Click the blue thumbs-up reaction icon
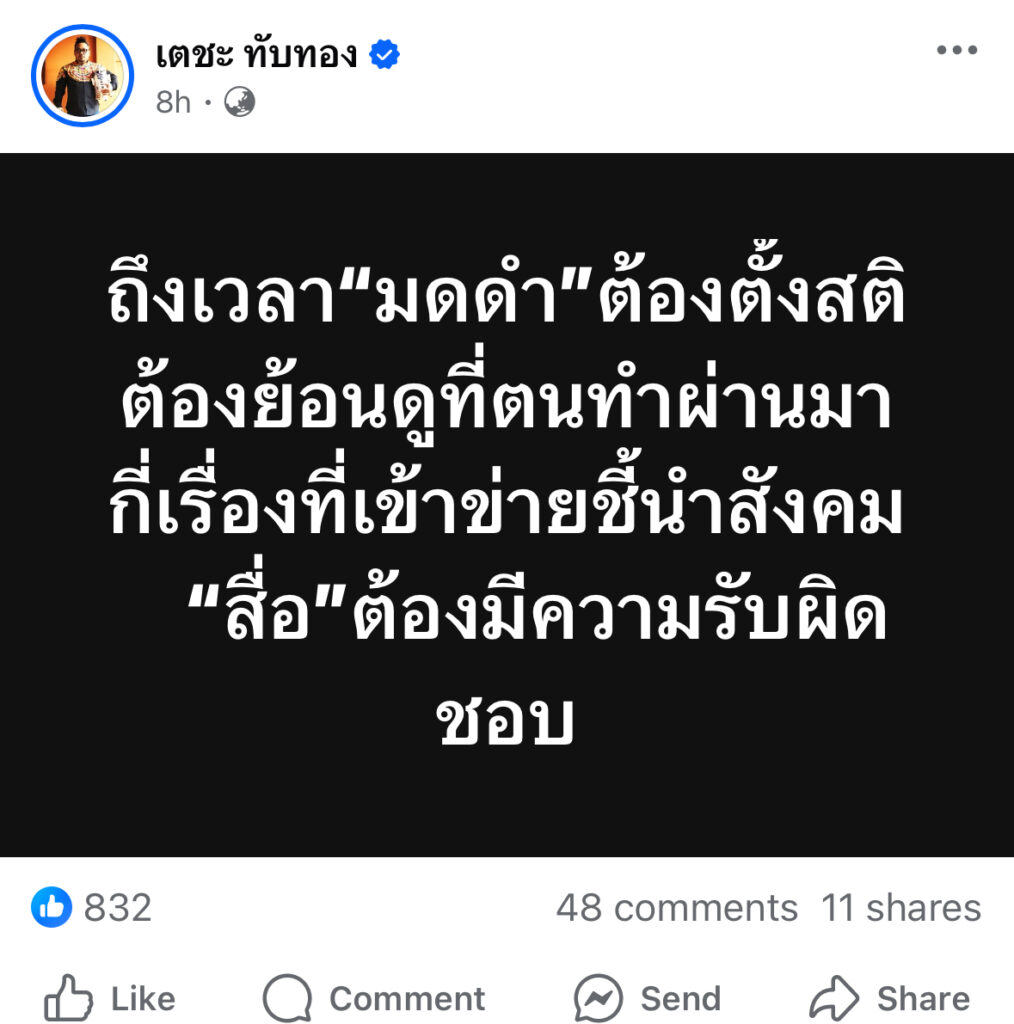Viewport: 1014px width, 1024px height. [x=51, y=907]
